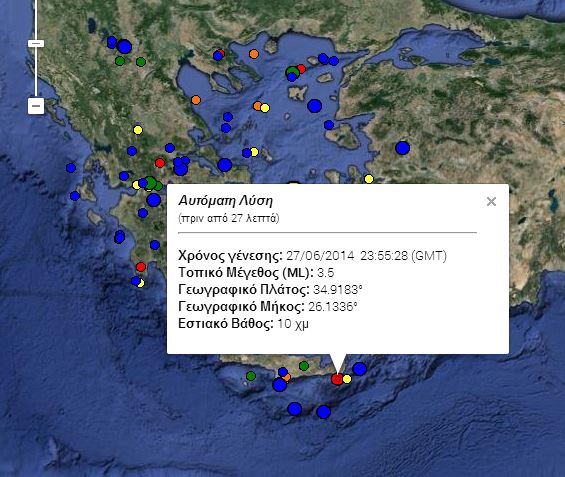Select the orange marker on the Thessaly coast
Screen dimensions: 565x477
(x=196, y=100)
